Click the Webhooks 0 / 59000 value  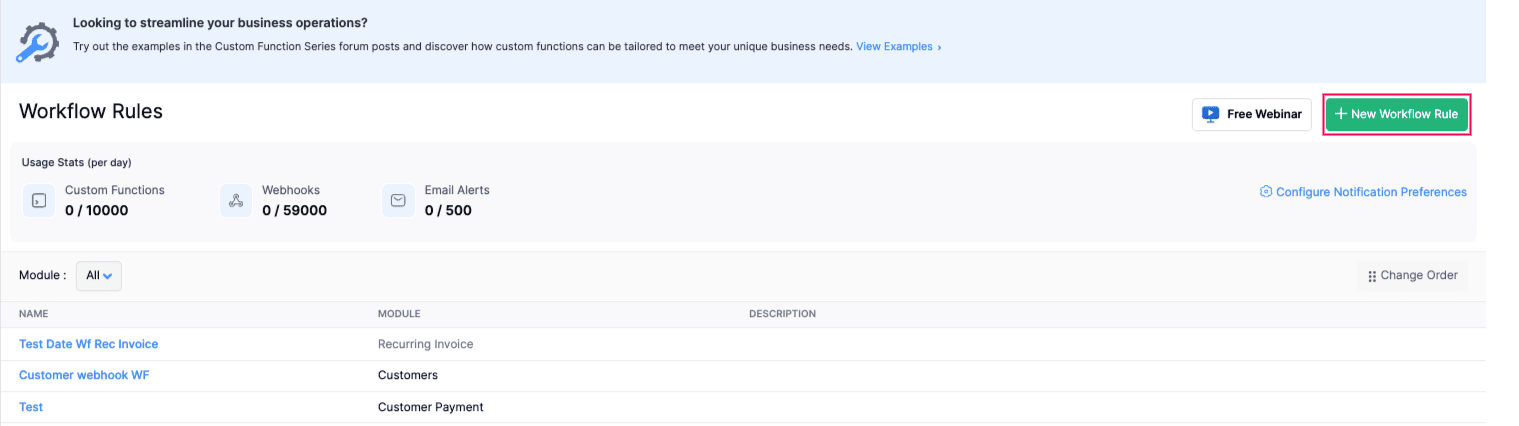point(294,210)
